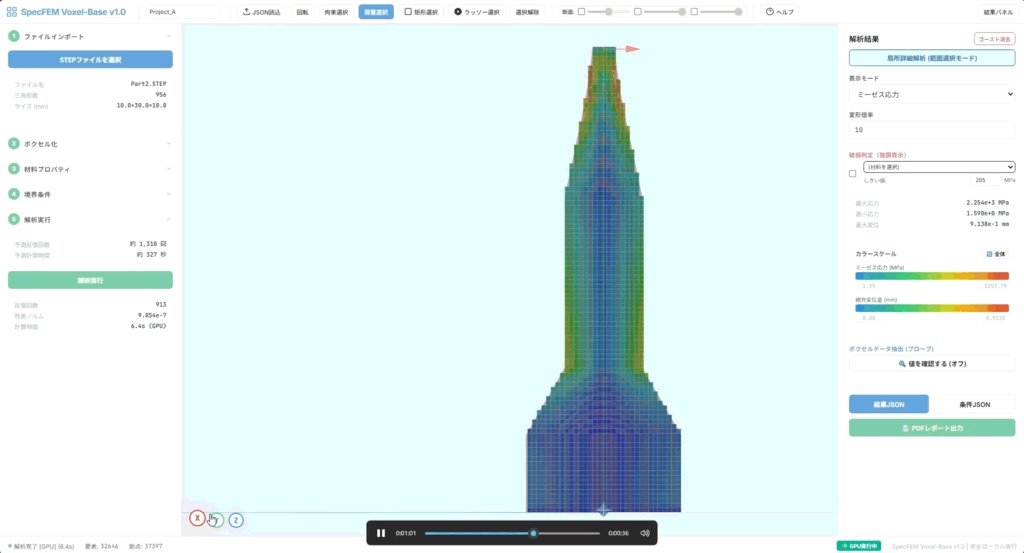Viewport: 1024px width, 553px height.
Task: Click the SpecFEM Voxel-Base logo icon
Action: pos(12,12)
